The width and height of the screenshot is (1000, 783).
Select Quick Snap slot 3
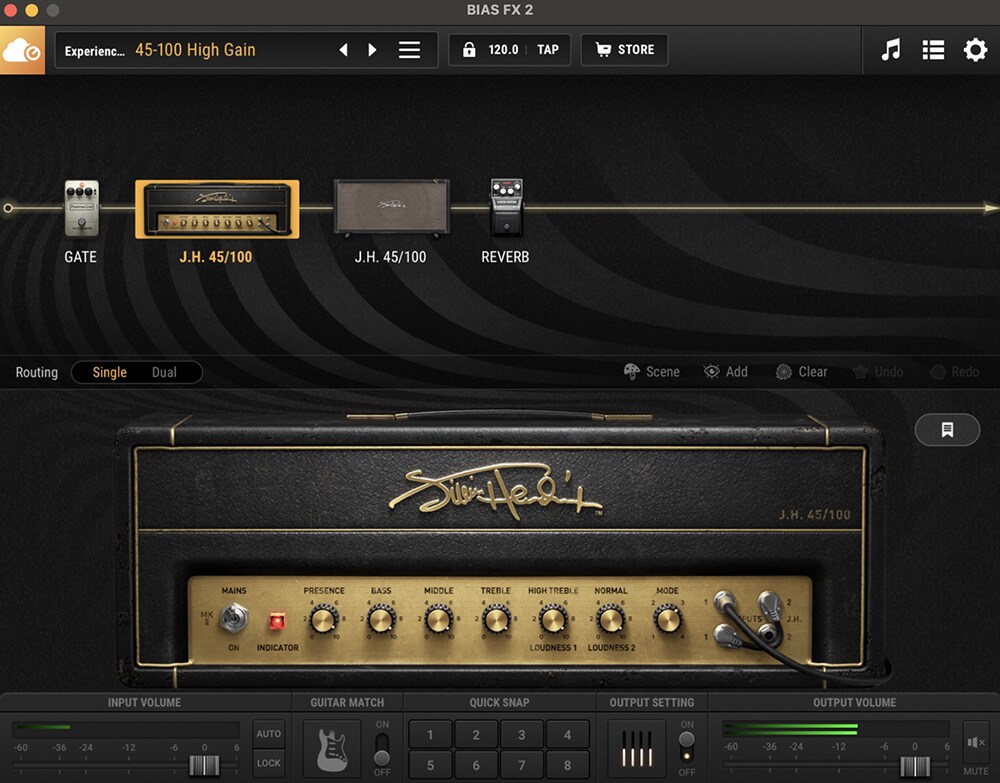coord(522,735)
